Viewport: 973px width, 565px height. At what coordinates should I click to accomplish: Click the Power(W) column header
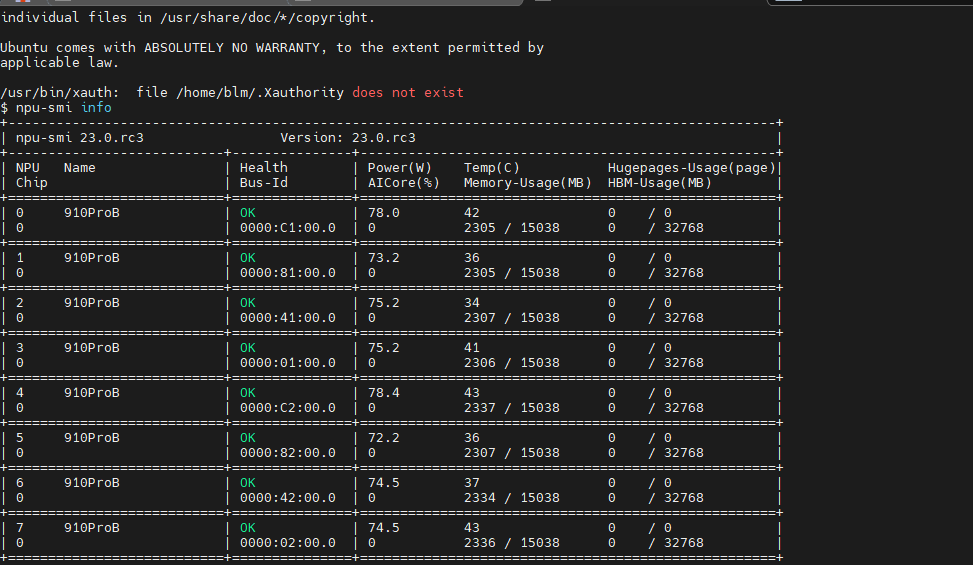[400, 167]
